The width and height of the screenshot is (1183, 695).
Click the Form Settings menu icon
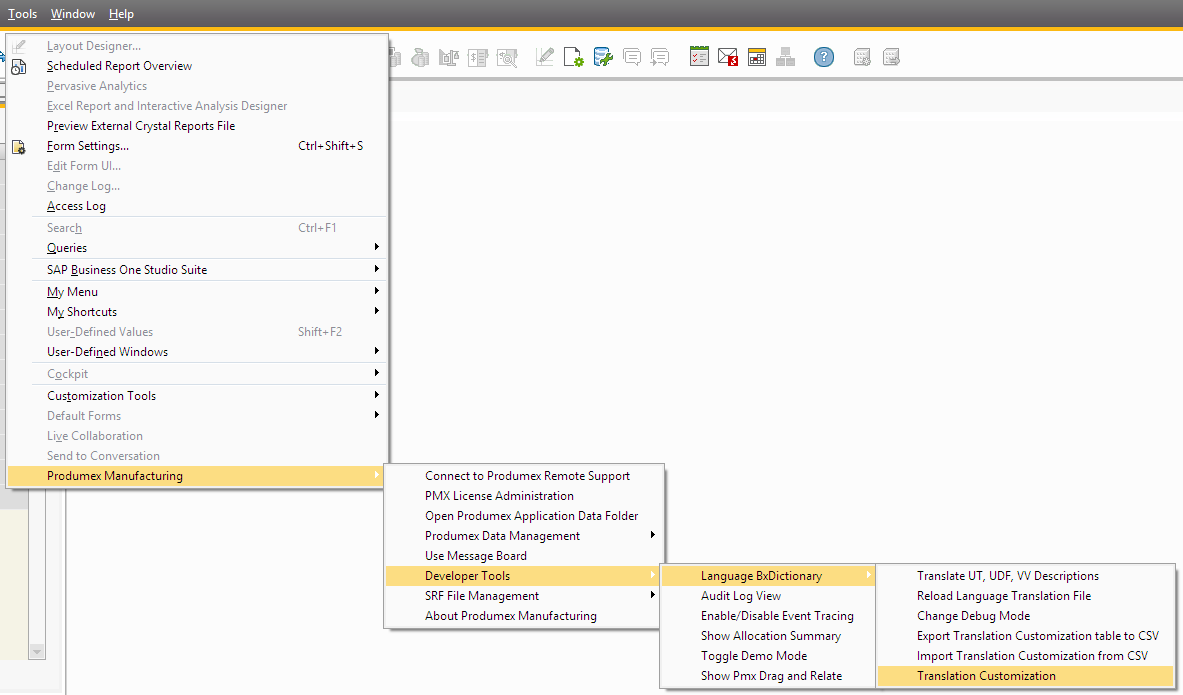(19, 146)
